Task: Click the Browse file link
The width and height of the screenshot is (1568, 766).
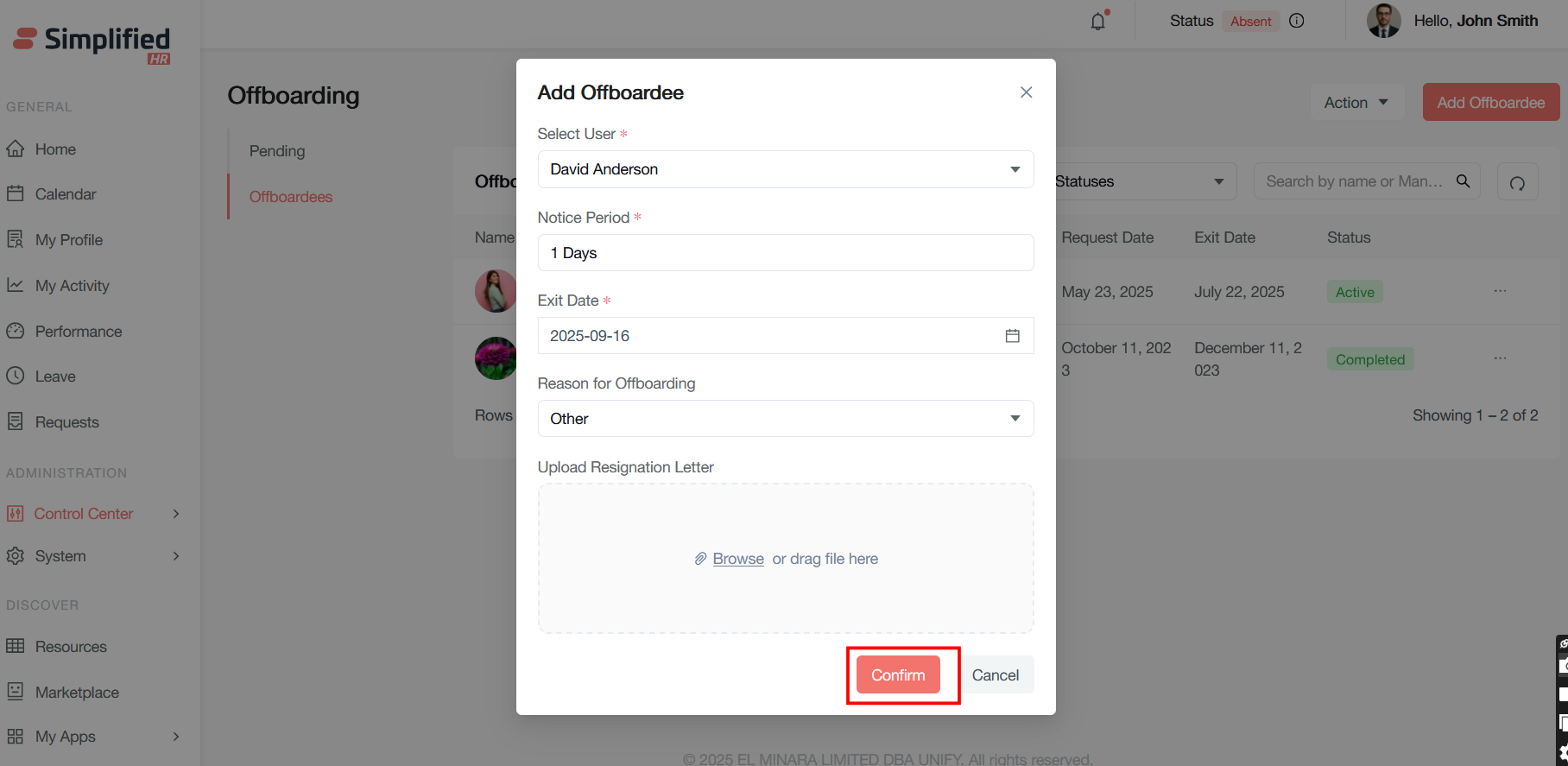Action: (x=738, y=559)
